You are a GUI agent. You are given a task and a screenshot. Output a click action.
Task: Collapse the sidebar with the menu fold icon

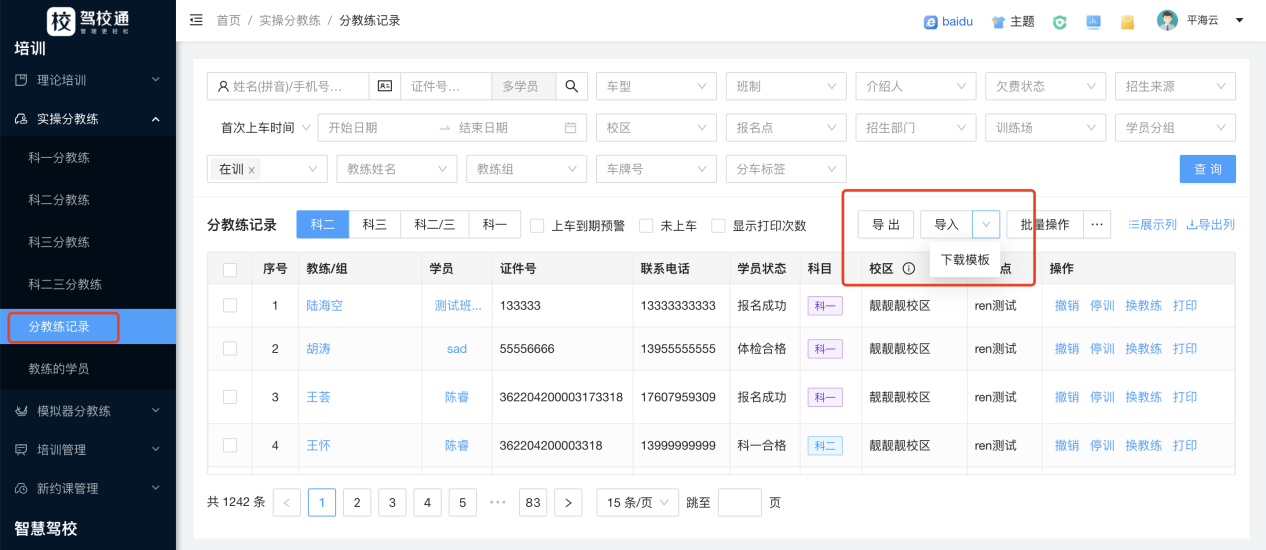tap(196, 20)
